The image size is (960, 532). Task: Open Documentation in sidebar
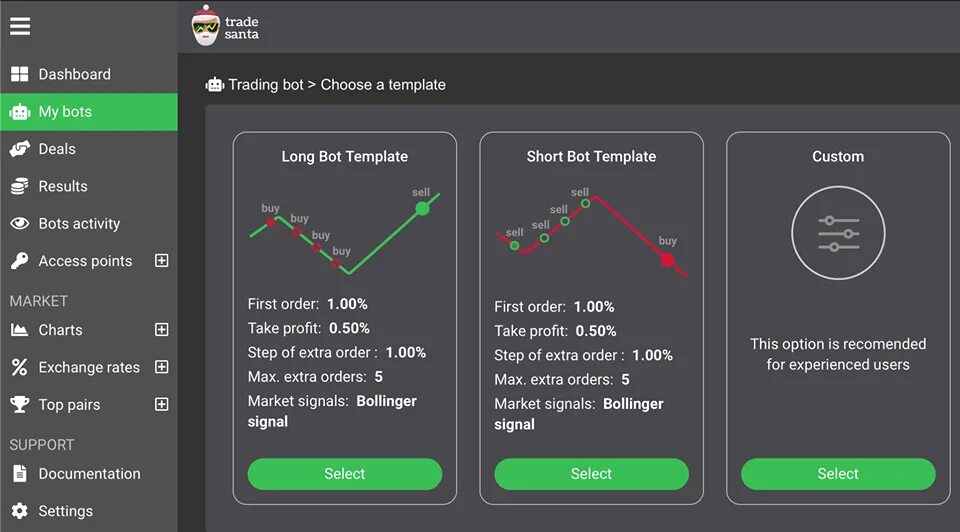pos(89,474)
